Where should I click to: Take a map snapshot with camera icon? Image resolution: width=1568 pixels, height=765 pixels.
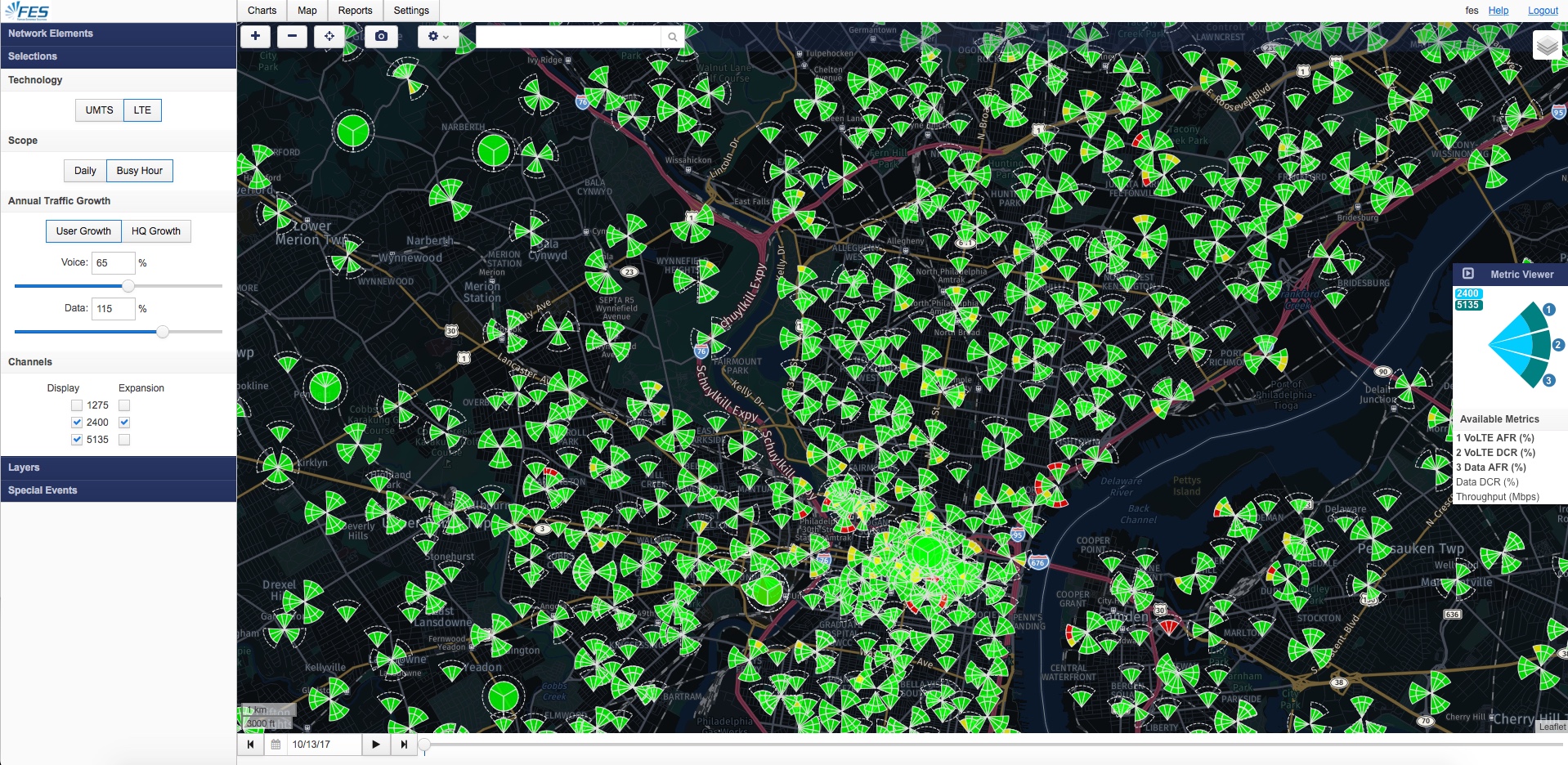click(x=381, y=36)
